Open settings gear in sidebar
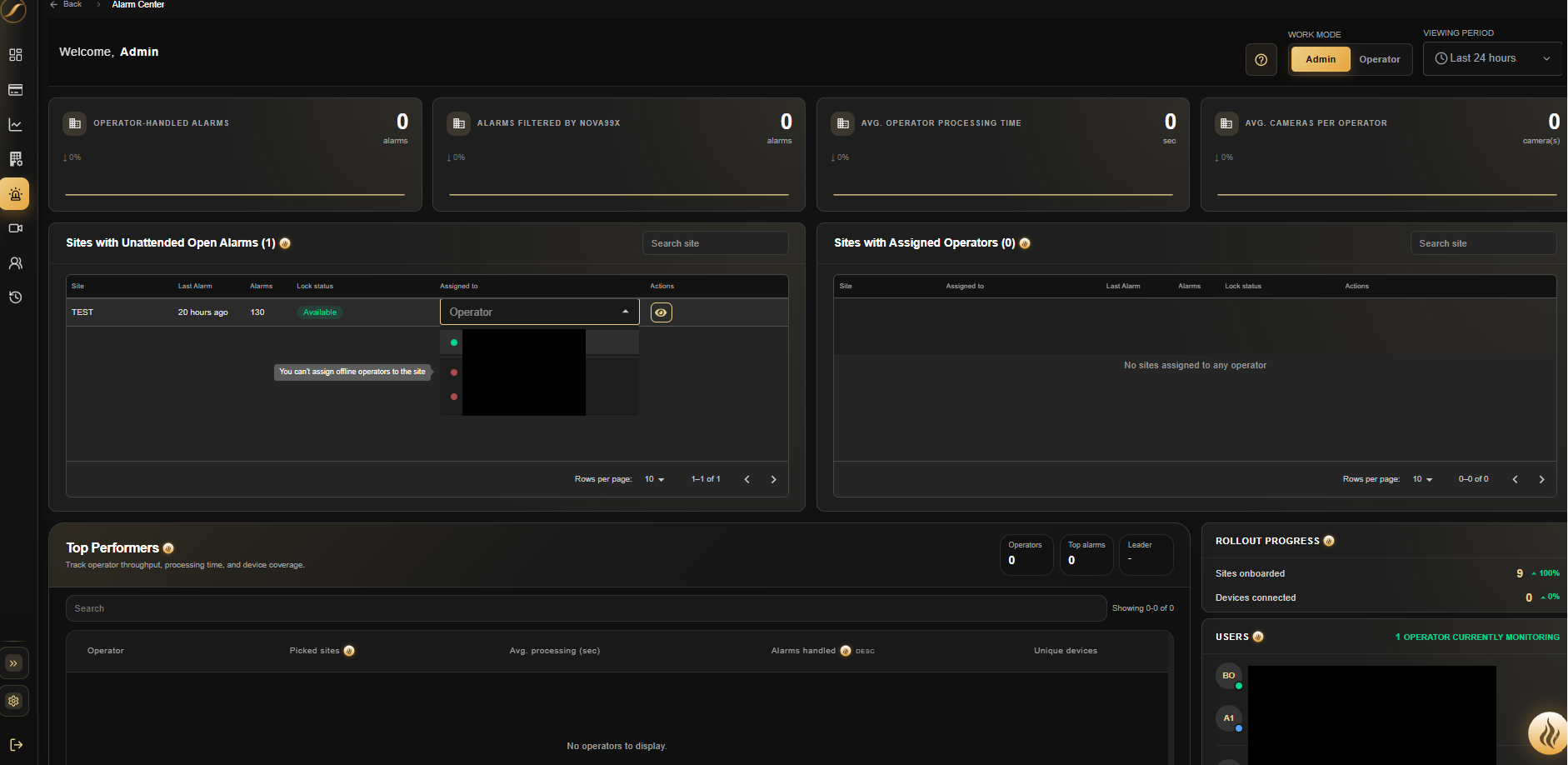This screenshot has height=765, width=1568. pos(13,702)
